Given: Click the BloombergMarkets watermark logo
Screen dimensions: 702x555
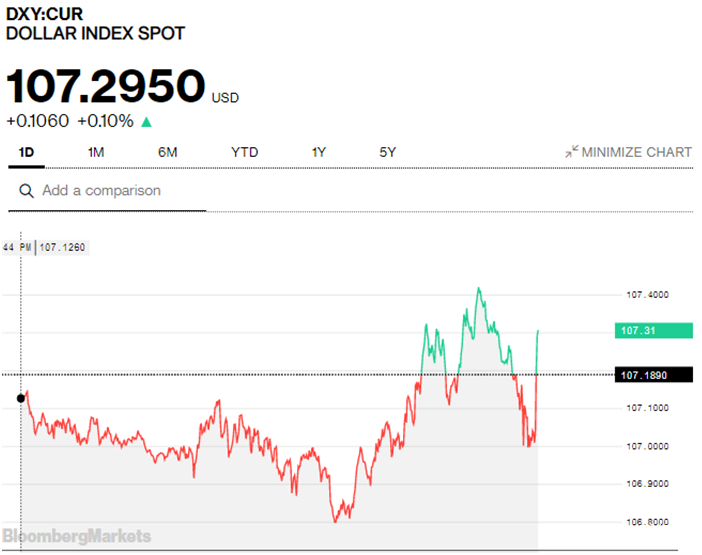Looking at the screenshot, I should [76, 536].
